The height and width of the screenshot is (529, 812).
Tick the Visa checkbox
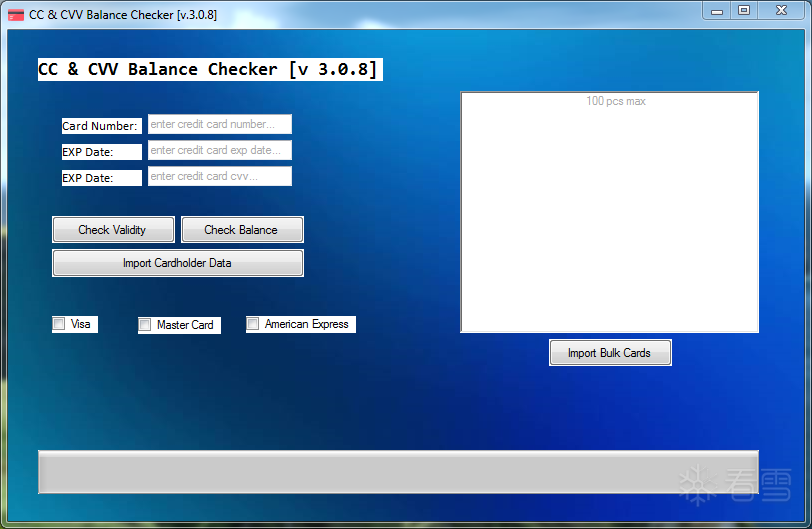[x=59, y=324]
